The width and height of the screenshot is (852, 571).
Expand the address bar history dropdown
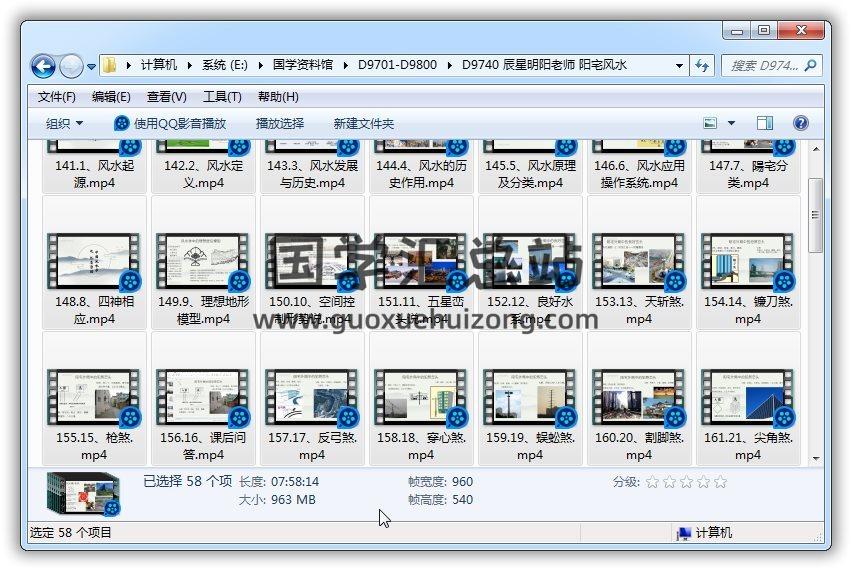[680, 65]
